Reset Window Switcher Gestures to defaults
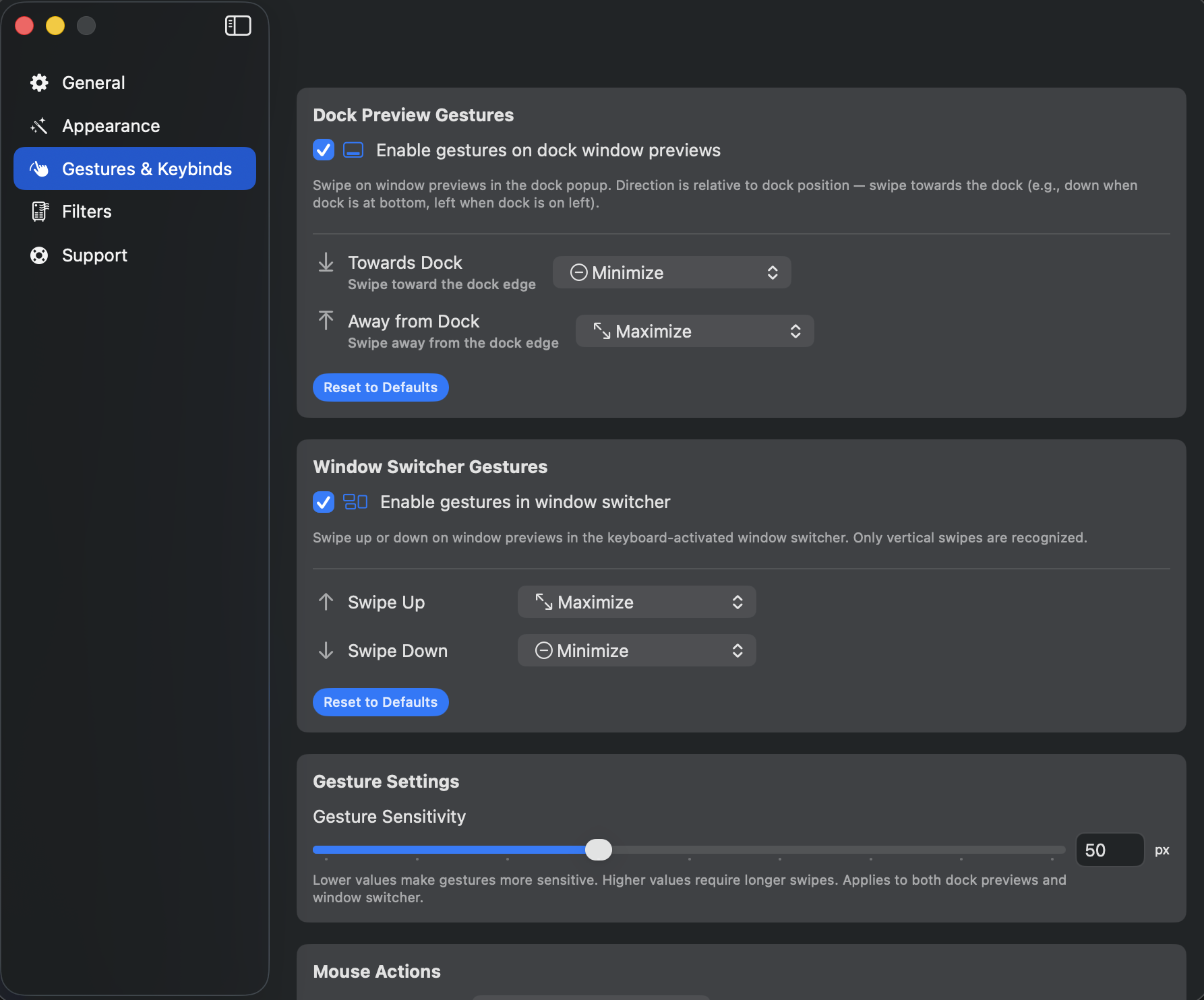Viewport: 1204px width, 1000px height. 380,701
